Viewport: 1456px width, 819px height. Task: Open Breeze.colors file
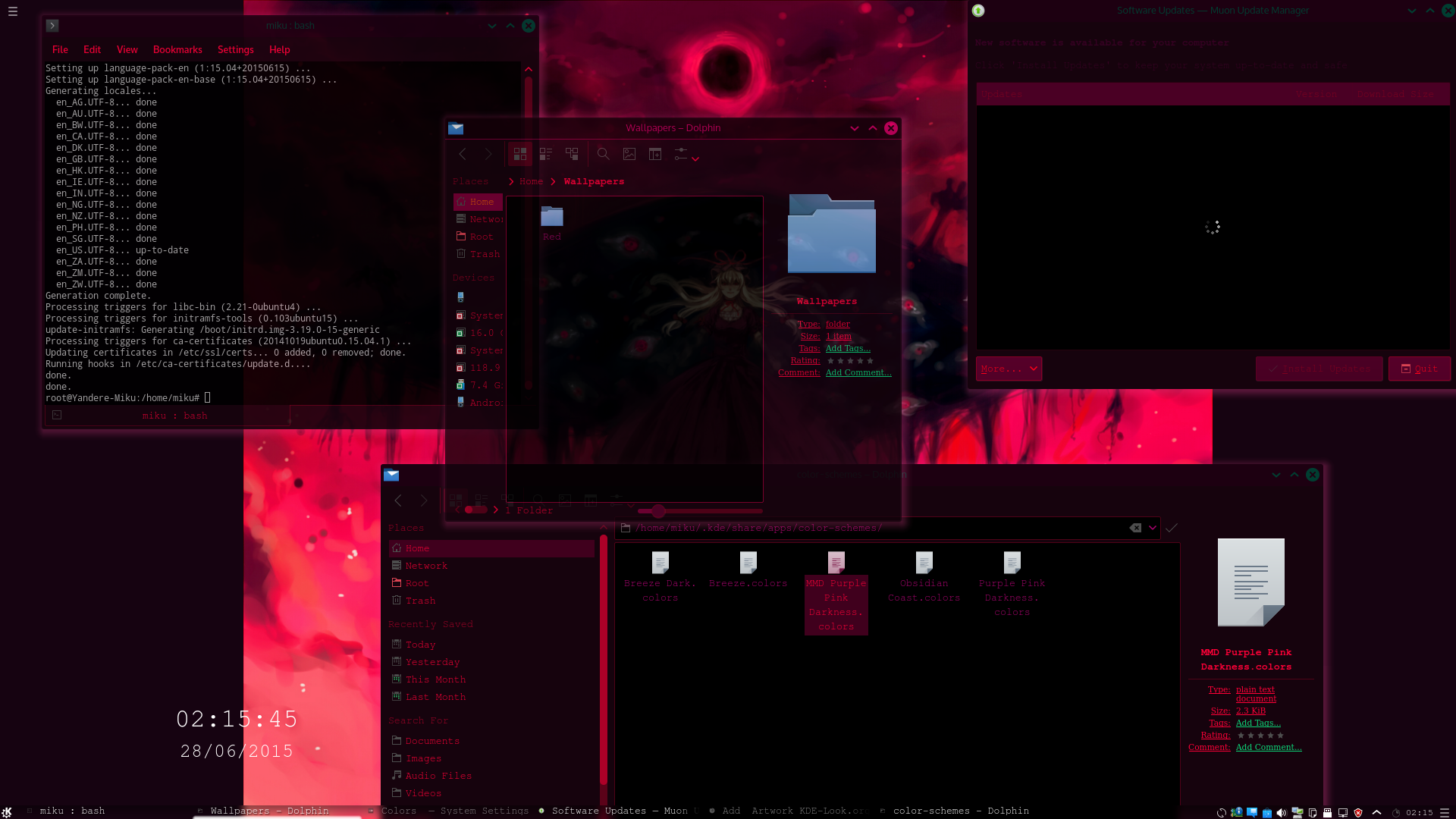click(748, 570)
